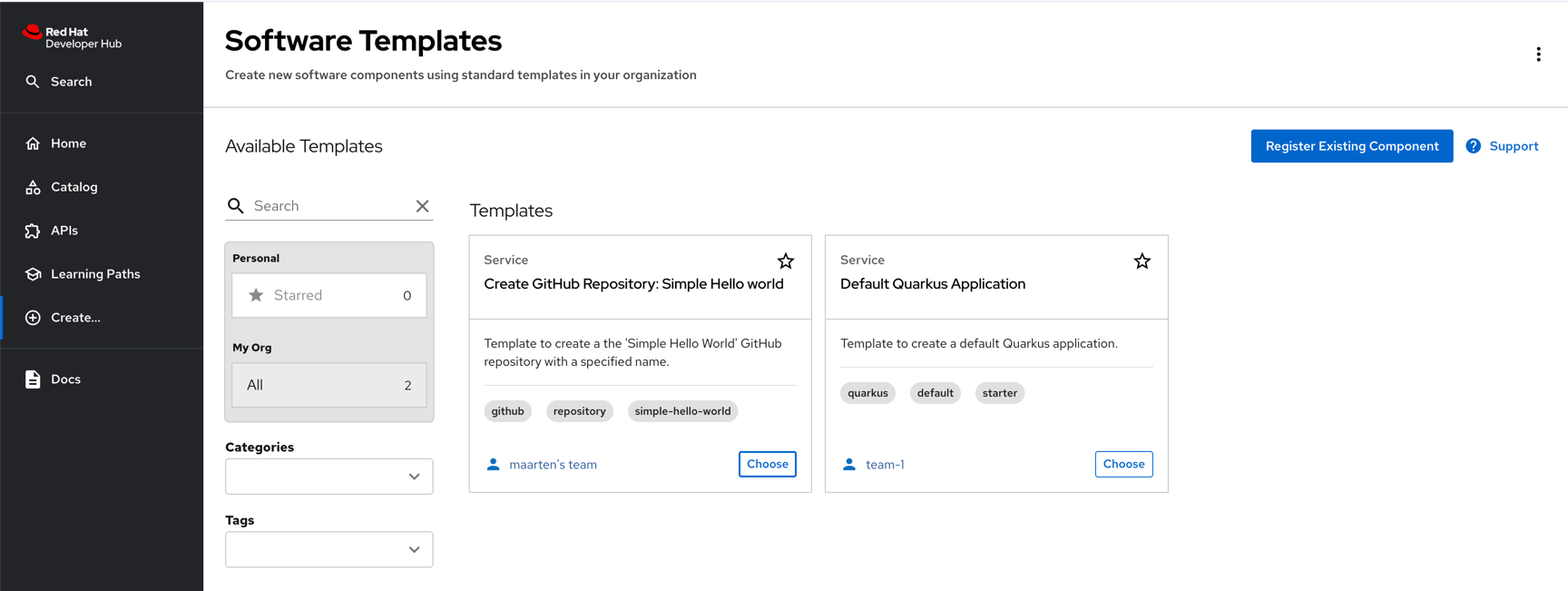This screenshot has height=591, width=1568.
Task: Select the Starred personal filter
Action: (329, 295)
